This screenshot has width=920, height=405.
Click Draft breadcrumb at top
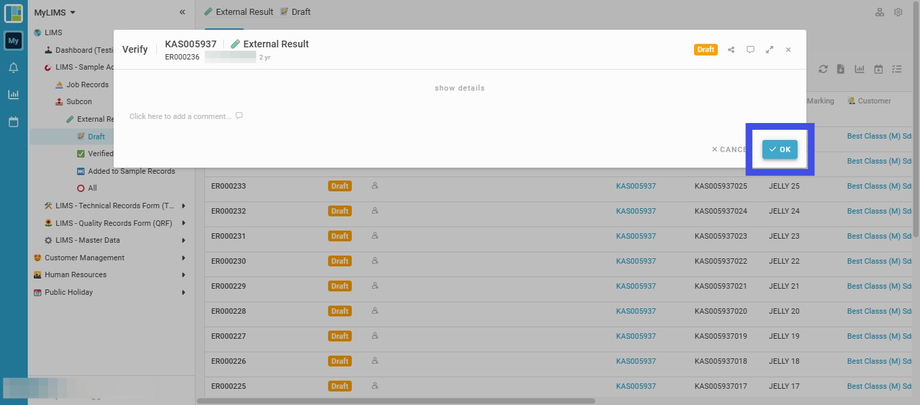(295, 12)
